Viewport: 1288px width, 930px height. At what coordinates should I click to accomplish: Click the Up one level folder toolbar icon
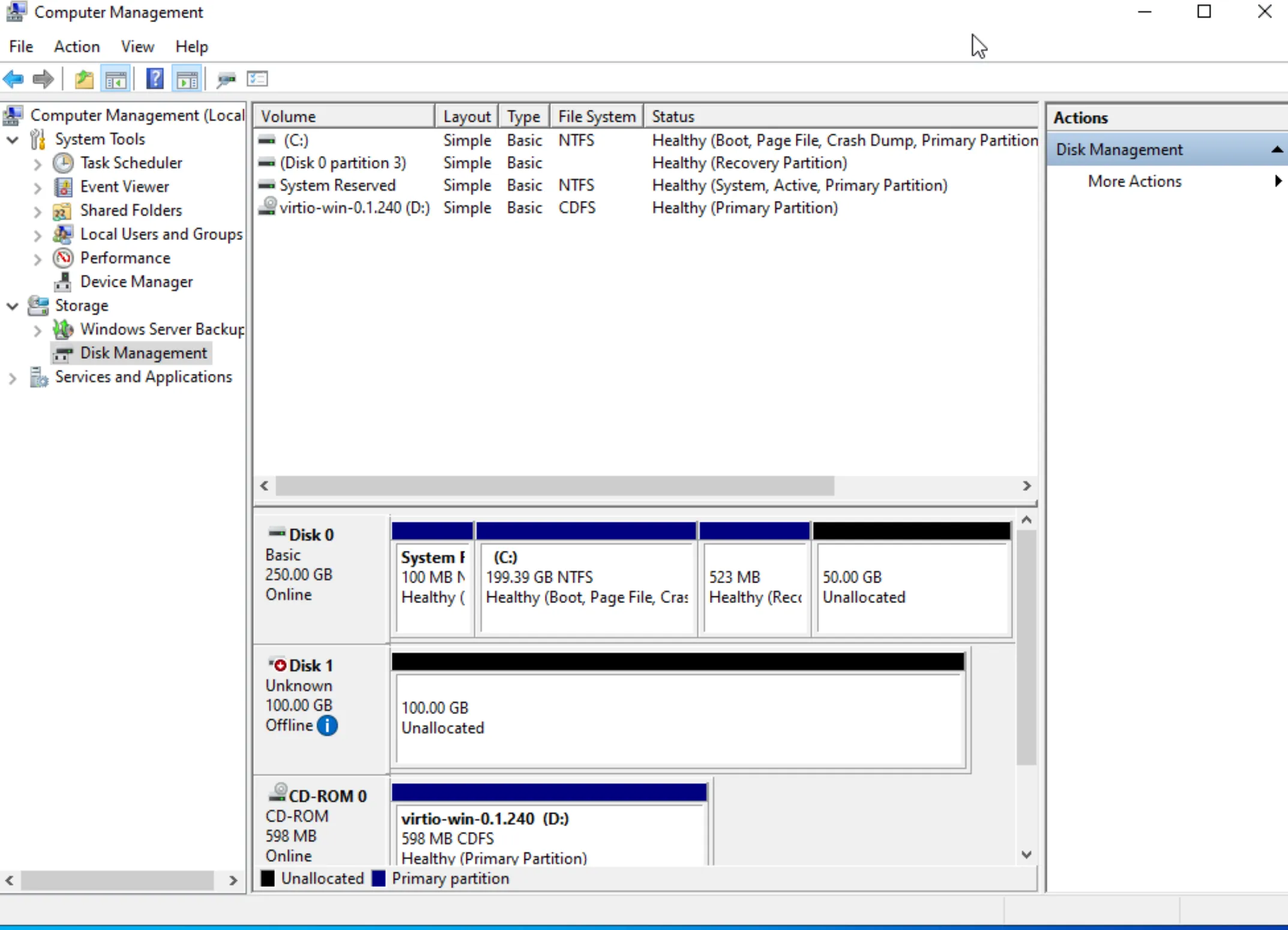coord(84,79)
